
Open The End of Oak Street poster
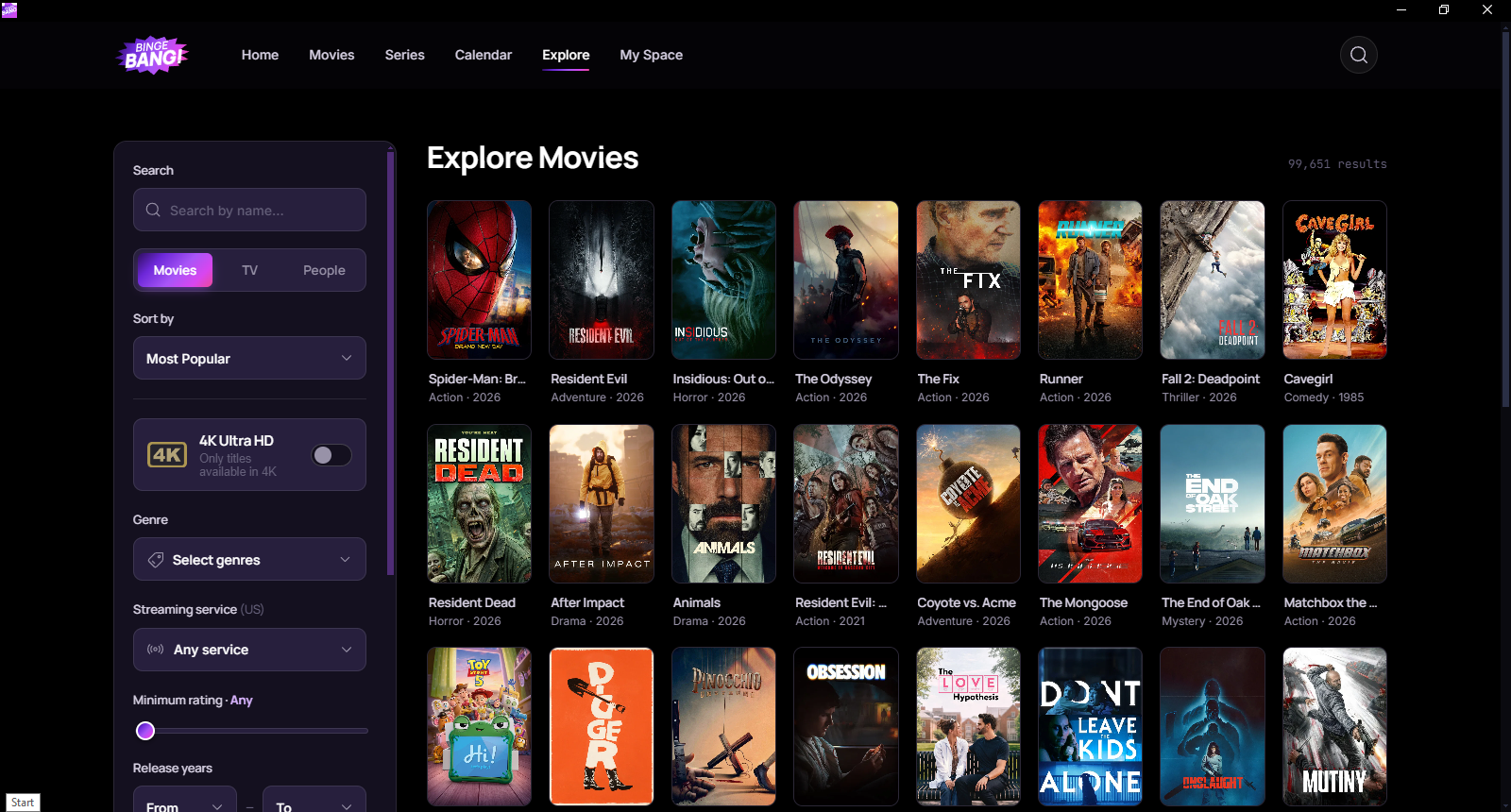point(1213,503)
